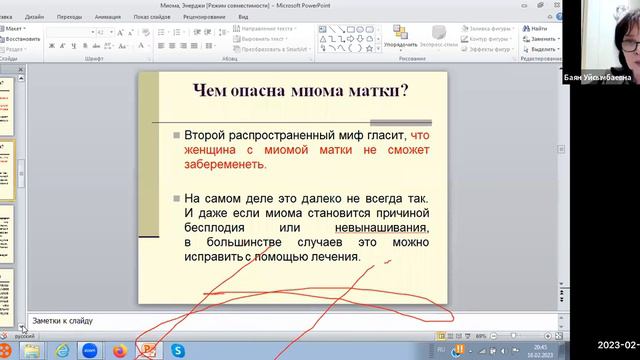This screenshot has width=640, height=360.
Task: Increase font size with larger A icon
Action: coord(120,33)
